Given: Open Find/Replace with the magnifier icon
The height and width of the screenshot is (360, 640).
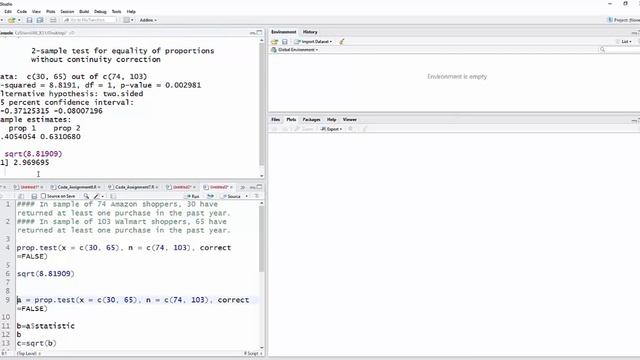Looking at the screenshot, I should pos(86,196).
